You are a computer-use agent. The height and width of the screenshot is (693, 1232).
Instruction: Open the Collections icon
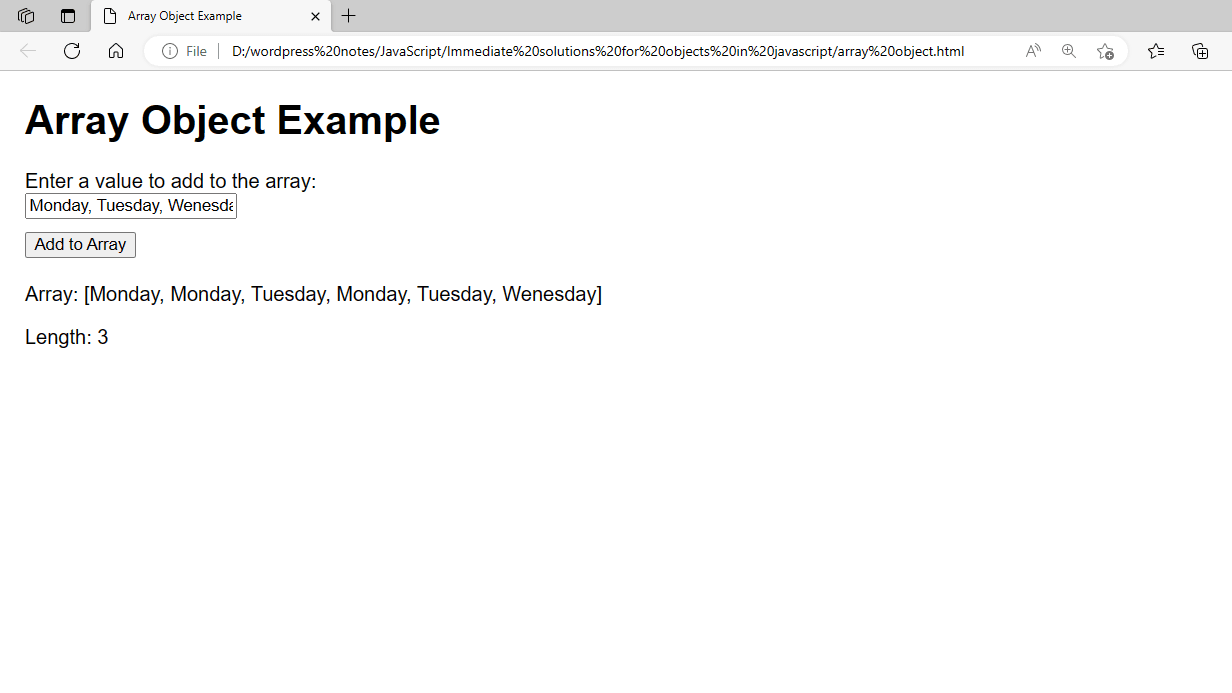[x=1200, y=51]
